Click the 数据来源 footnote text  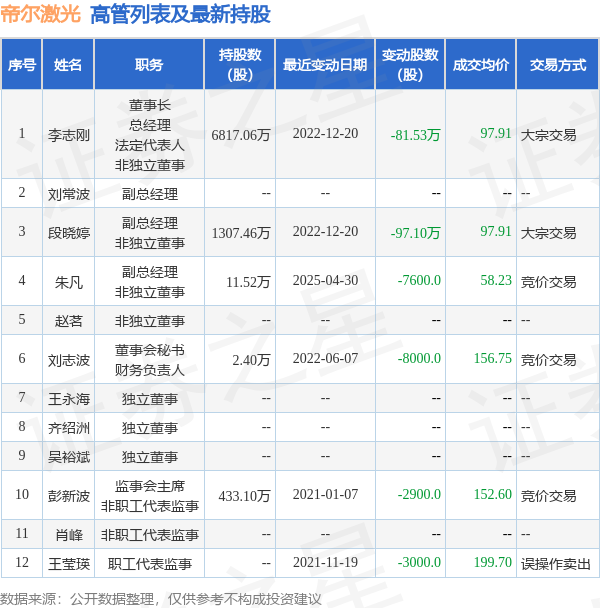(x=161, y=599)
